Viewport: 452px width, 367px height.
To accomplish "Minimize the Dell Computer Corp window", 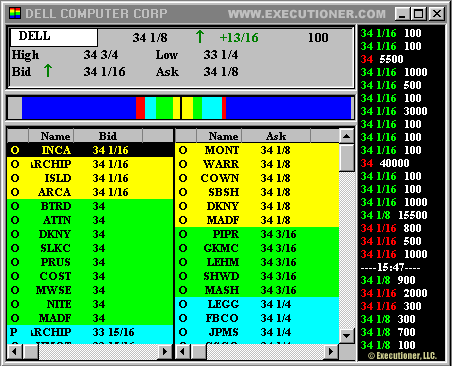I will point(402,14).
